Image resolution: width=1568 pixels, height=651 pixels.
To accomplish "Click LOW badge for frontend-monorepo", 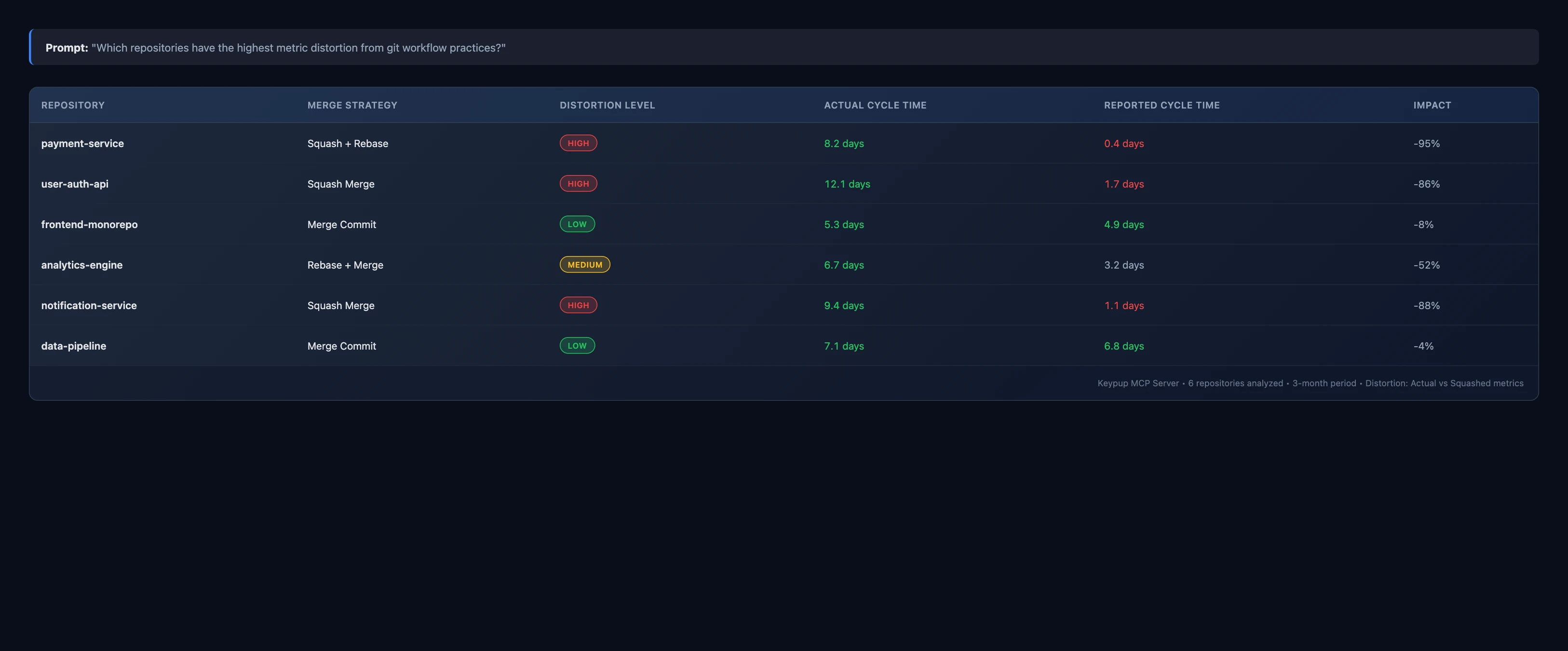I will 577,224.
